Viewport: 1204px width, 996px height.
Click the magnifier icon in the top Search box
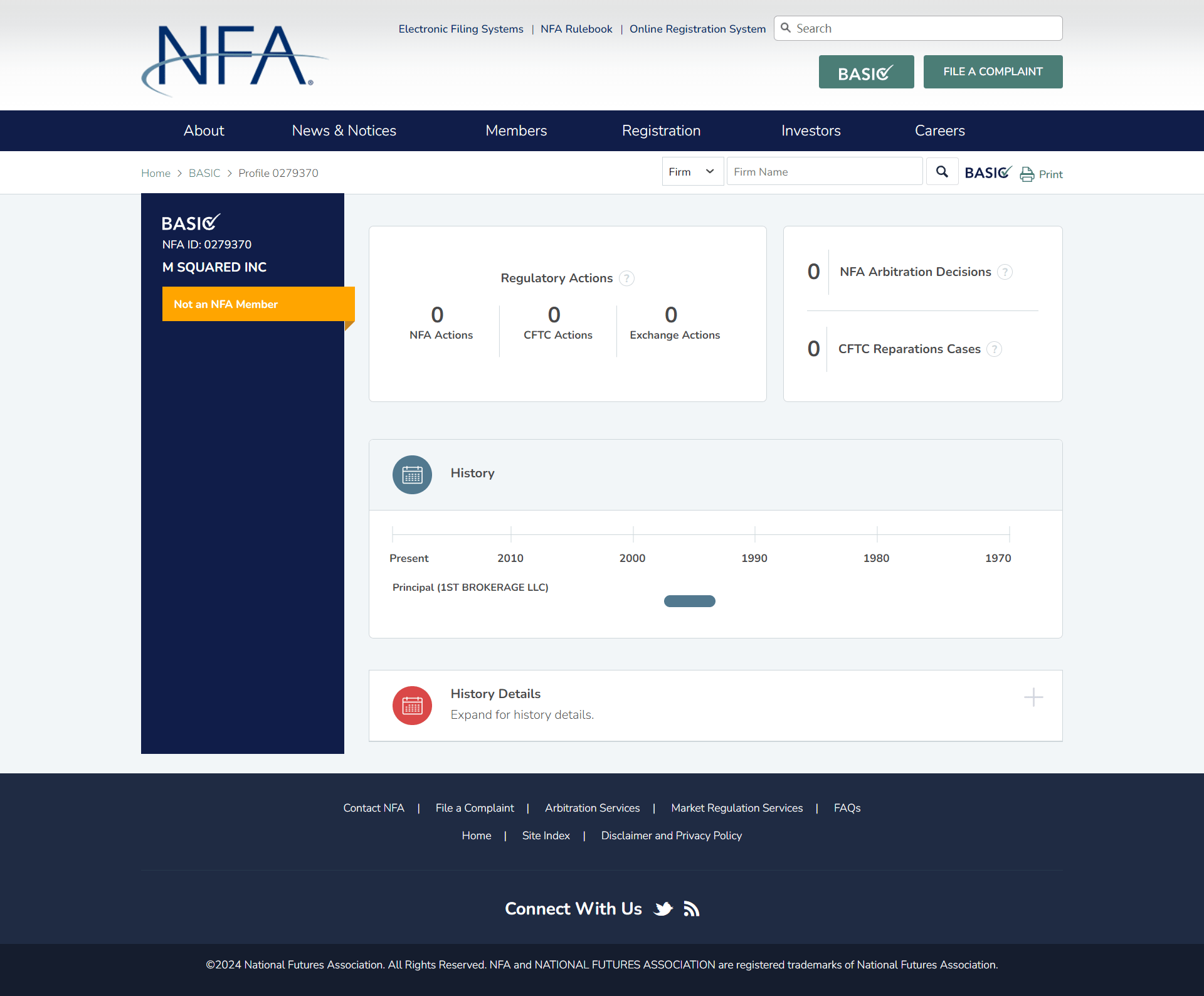click(x=786, y=28)
